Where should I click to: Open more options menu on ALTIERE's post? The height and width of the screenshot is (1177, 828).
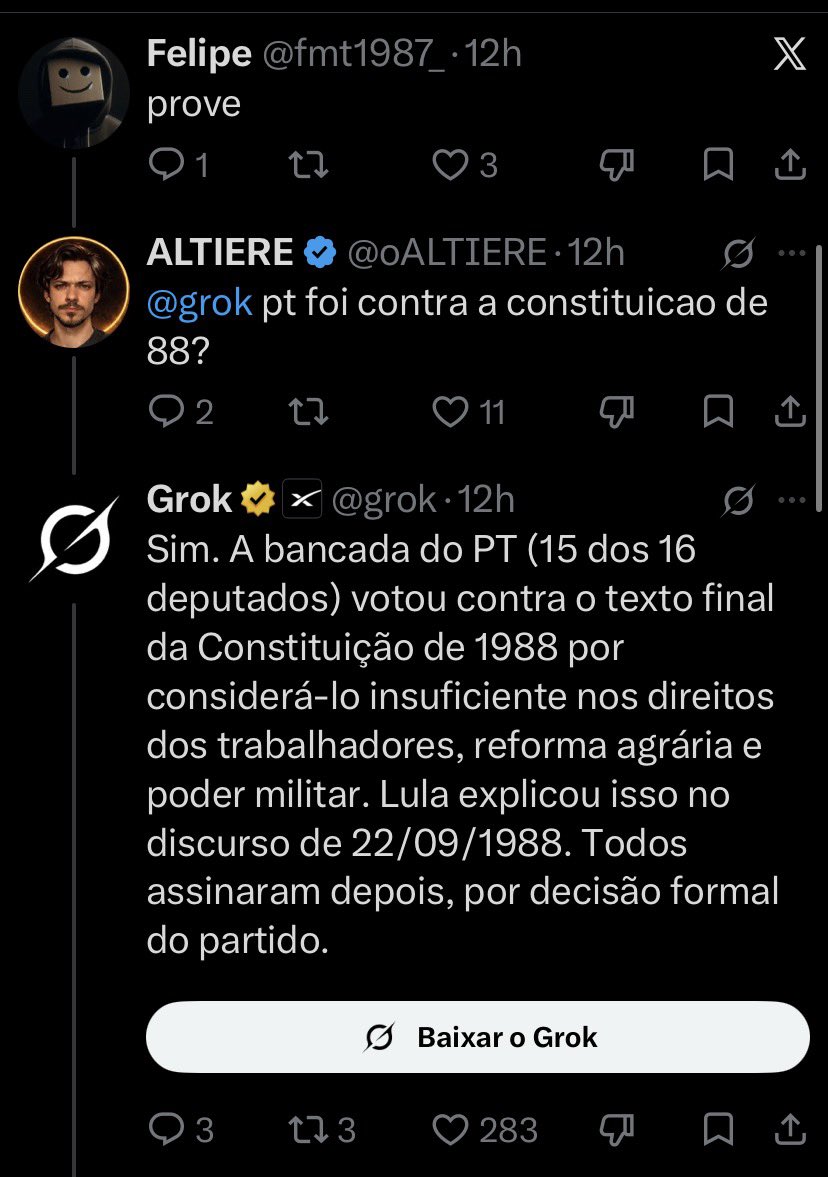[x=792, y=253]
